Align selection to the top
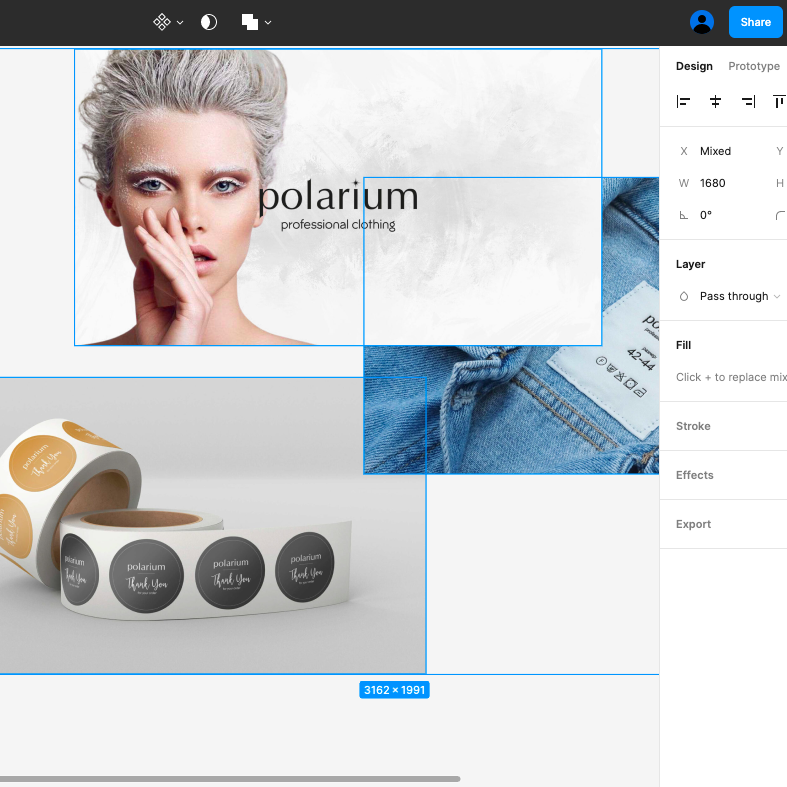 pyautogui.click(x=779, y=102)
